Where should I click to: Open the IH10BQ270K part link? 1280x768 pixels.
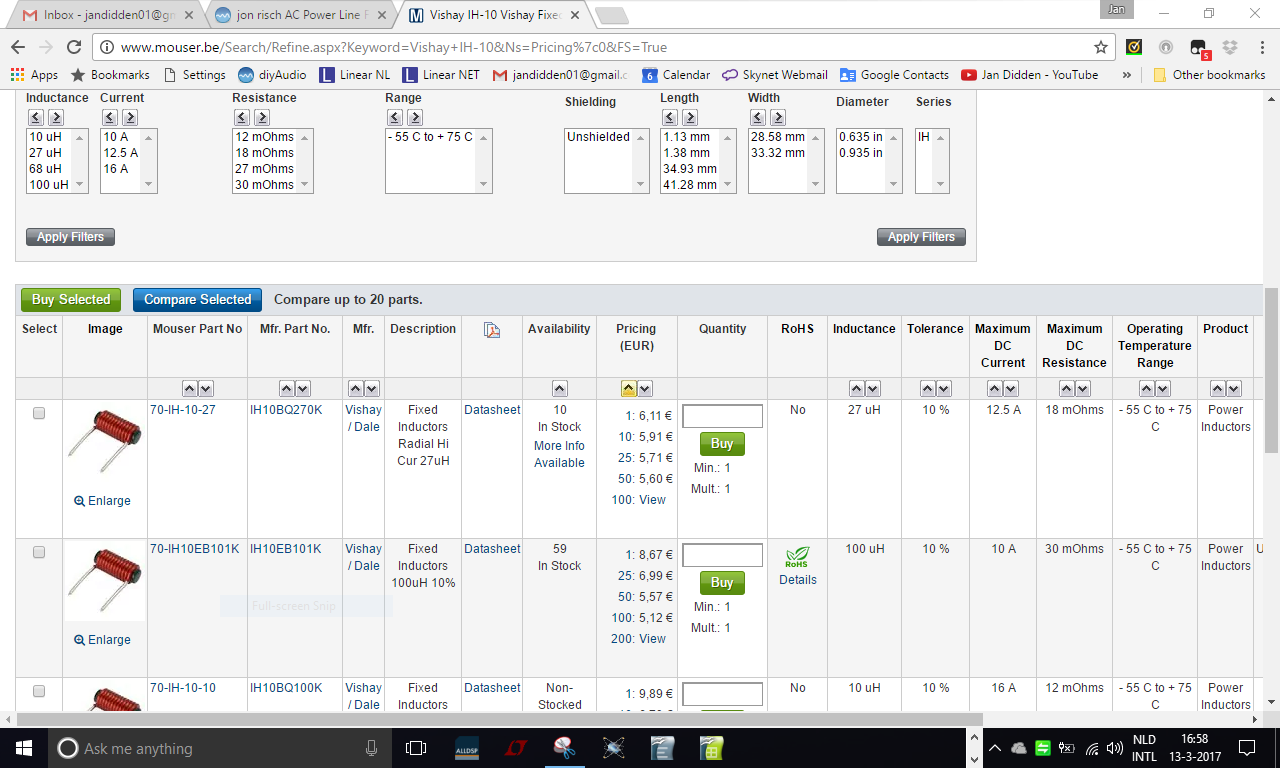pyautogui.click(x=286, y=410)
